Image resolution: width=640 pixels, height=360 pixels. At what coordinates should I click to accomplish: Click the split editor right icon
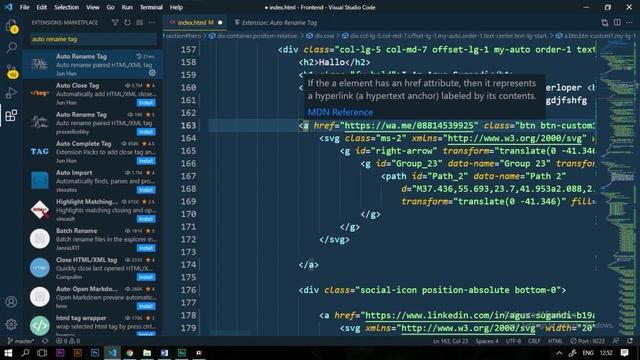pyautogui.click(x=617, y=22)
